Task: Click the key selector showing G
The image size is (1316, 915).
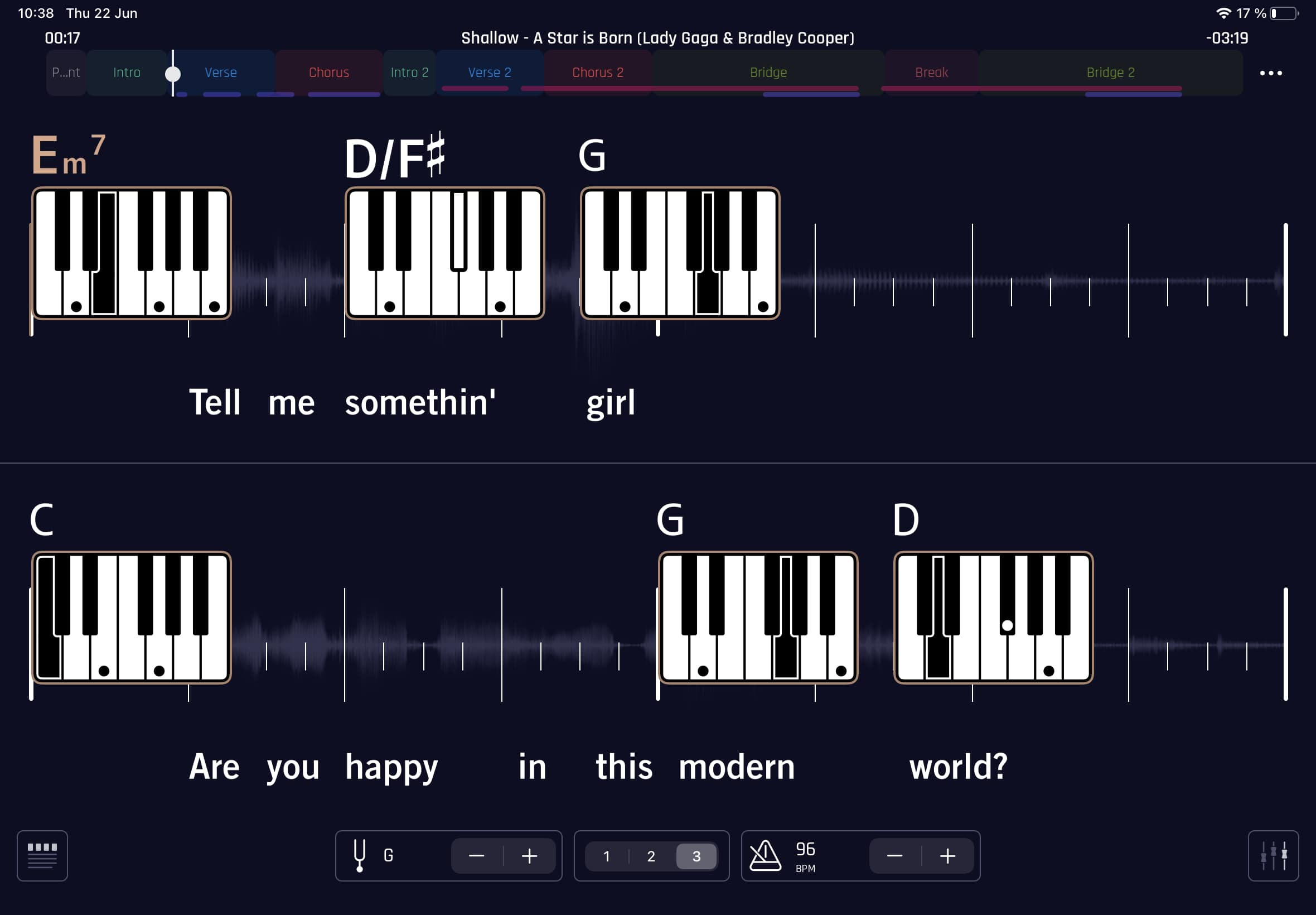Action: coord(391,856)
